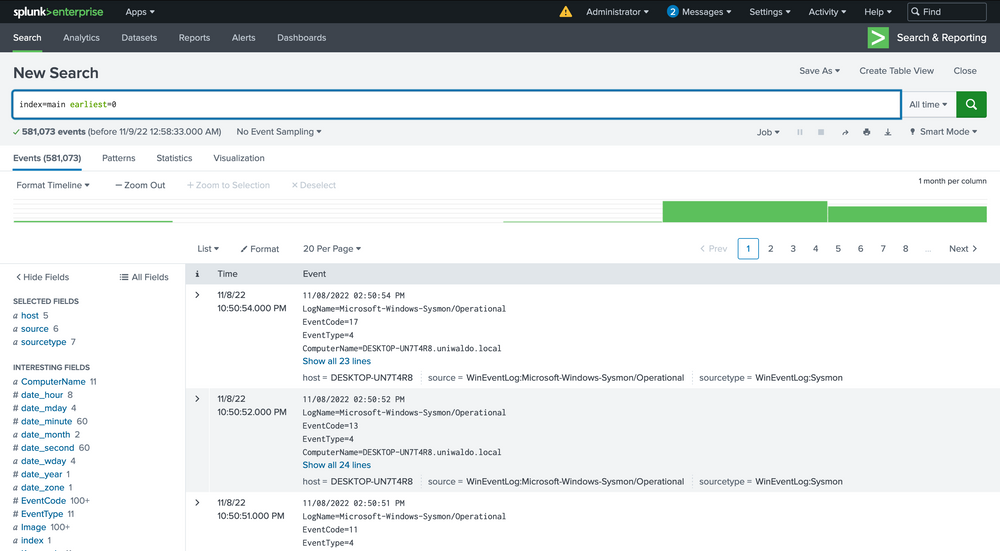Open the Smart Mode dropdown

point(944,132)
